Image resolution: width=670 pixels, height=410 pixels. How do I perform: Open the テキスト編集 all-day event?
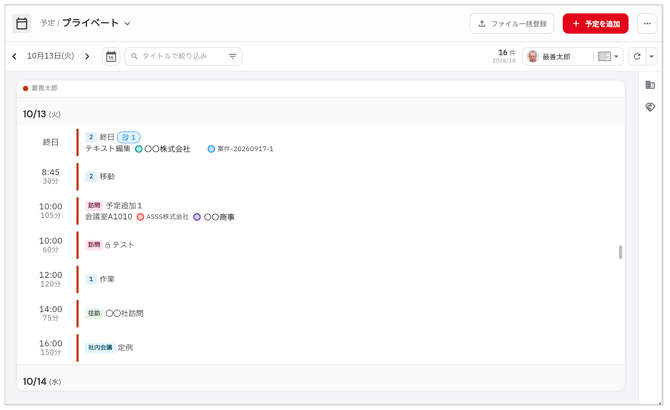click(x=108, y=149)
